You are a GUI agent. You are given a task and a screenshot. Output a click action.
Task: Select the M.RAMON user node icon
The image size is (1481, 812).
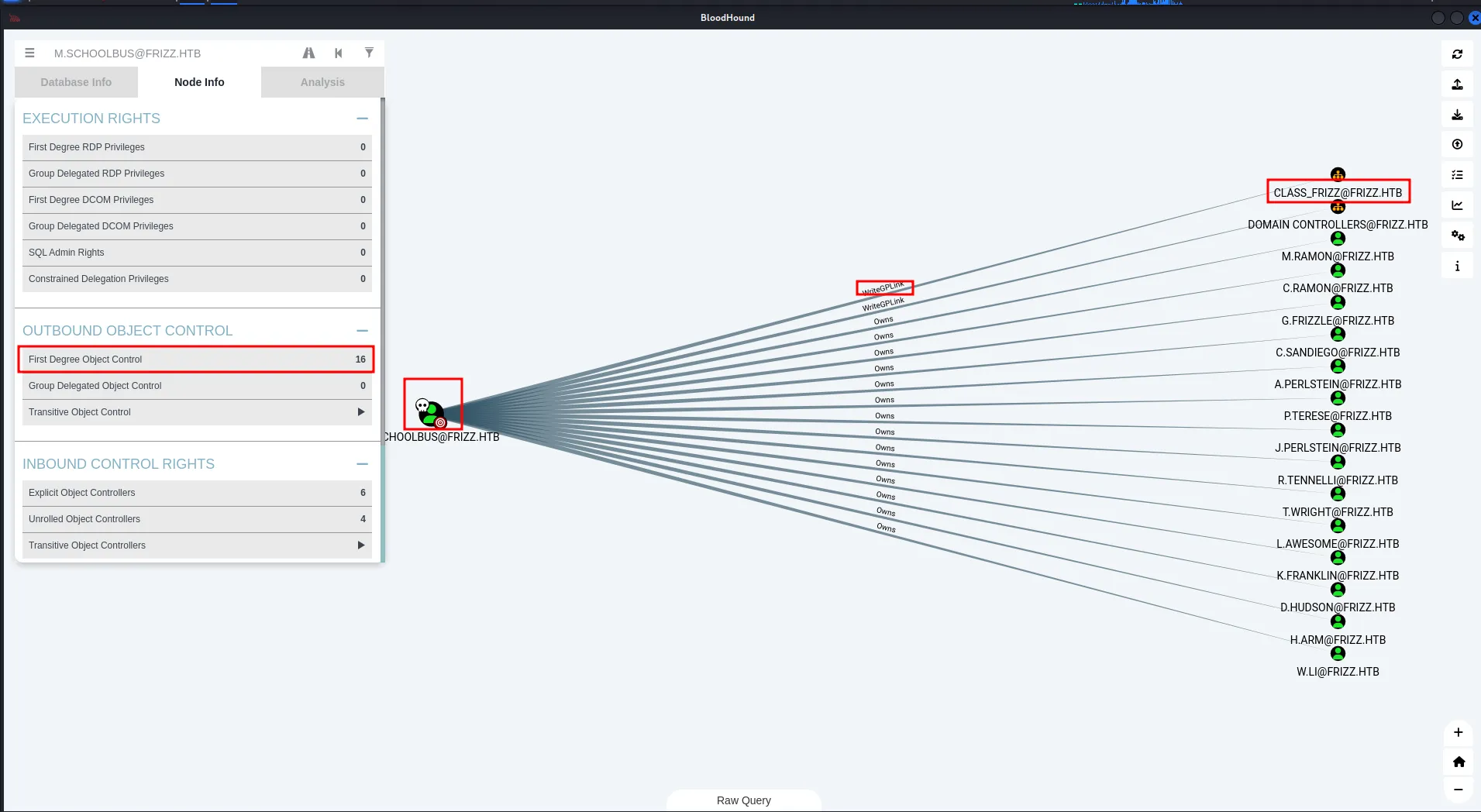pyautogui.click(x=1338, y=239)
